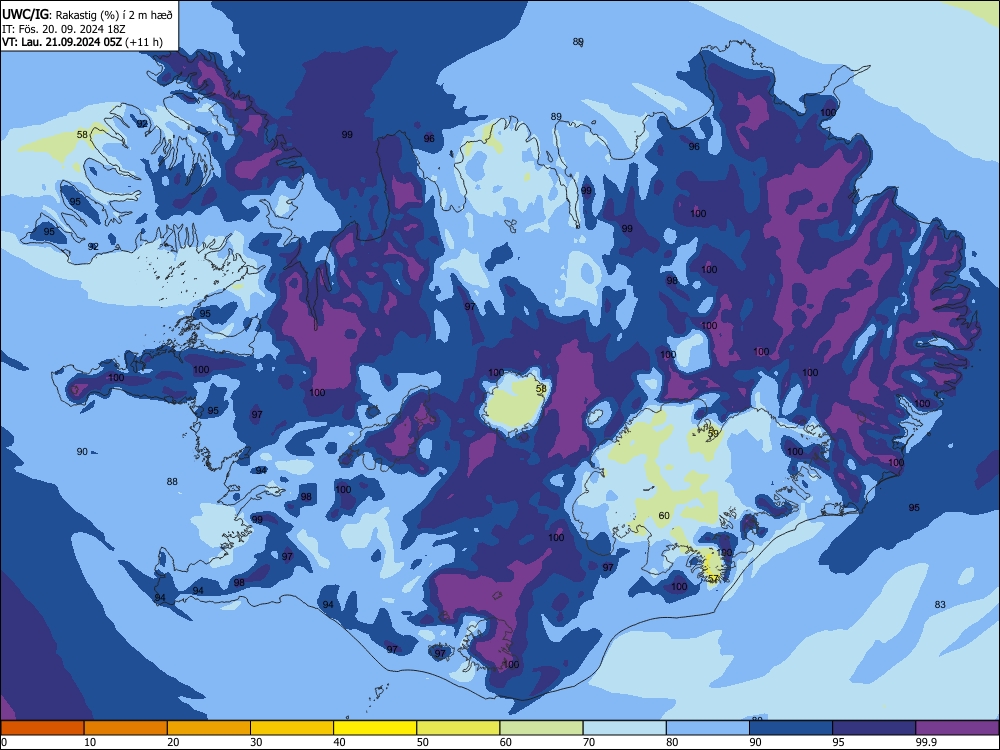
Task: Click the pale blue 70–80 legend swatch
Action: pyautogui.click(x=624, y=728)
